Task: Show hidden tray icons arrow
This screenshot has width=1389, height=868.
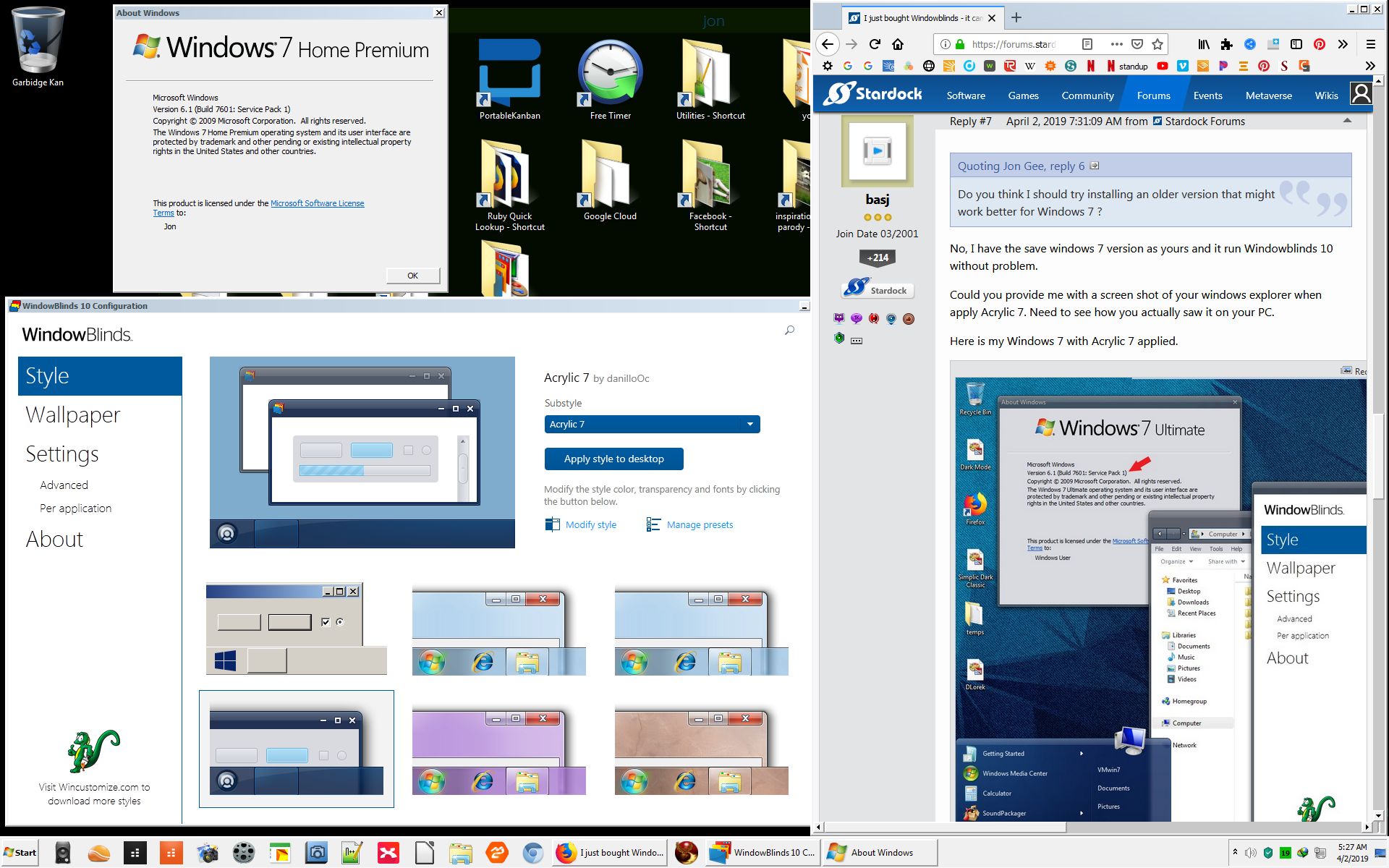Action: tap(1235, 852)
